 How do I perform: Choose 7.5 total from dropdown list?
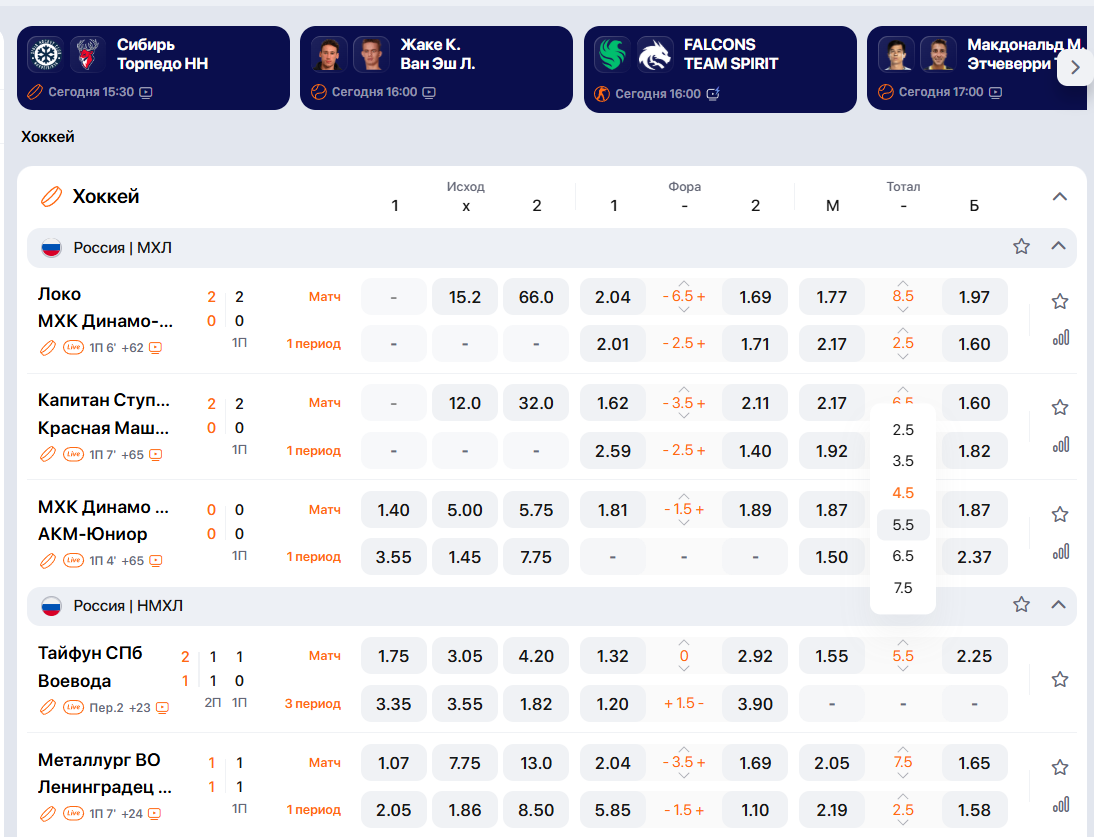[903, 588]
